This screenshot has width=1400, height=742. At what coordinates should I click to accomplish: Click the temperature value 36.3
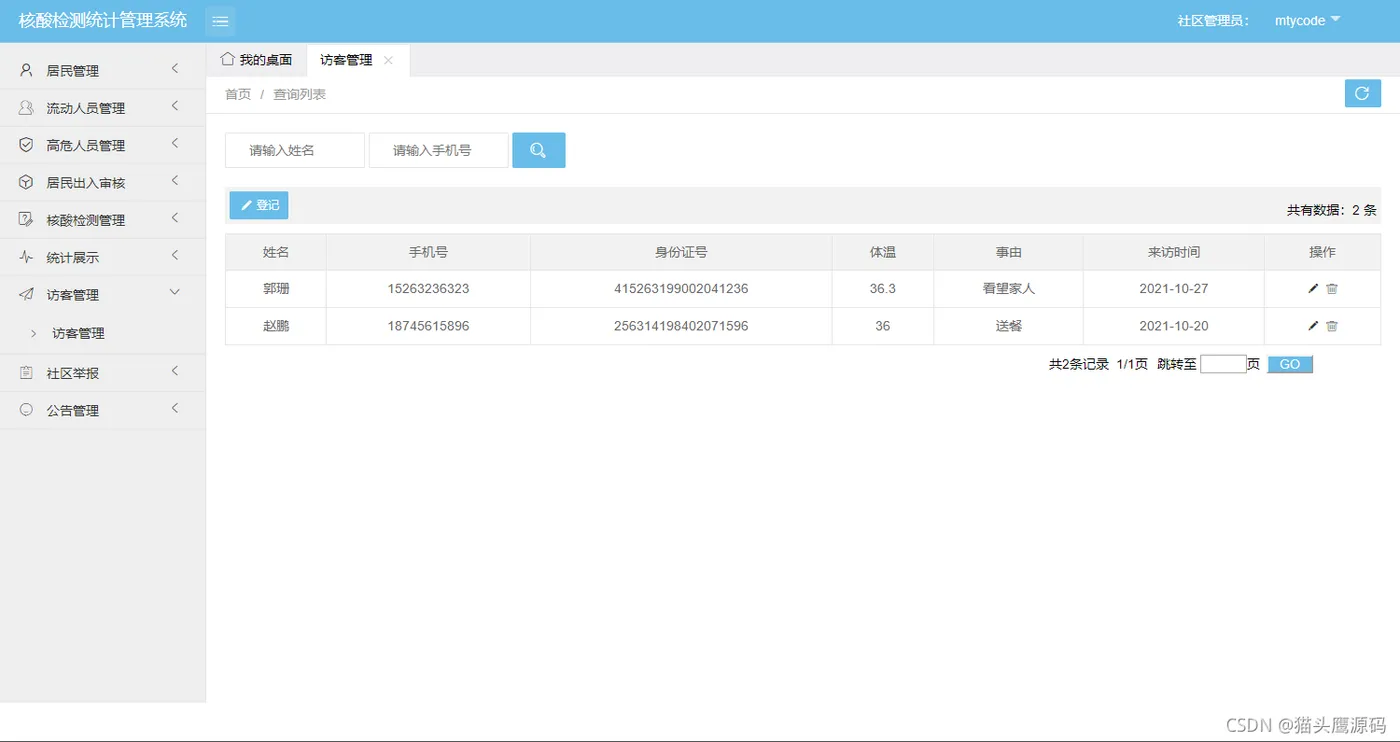pos(883,289)
